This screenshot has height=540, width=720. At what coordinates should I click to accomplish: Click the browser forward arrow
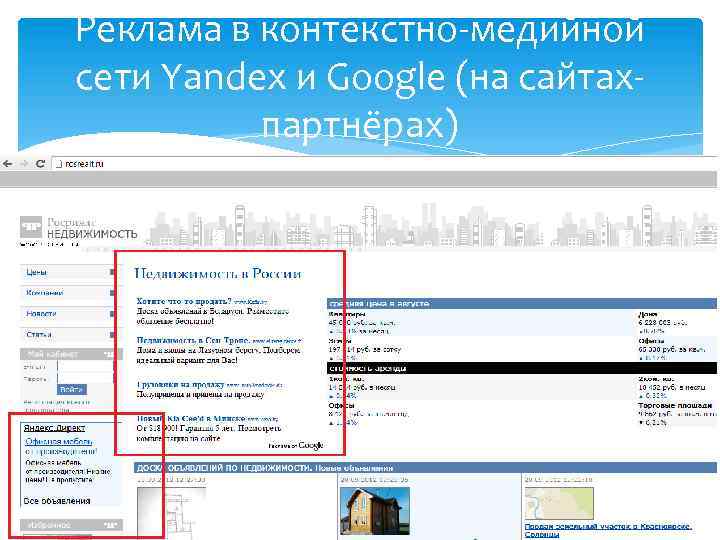coord(24,163)
